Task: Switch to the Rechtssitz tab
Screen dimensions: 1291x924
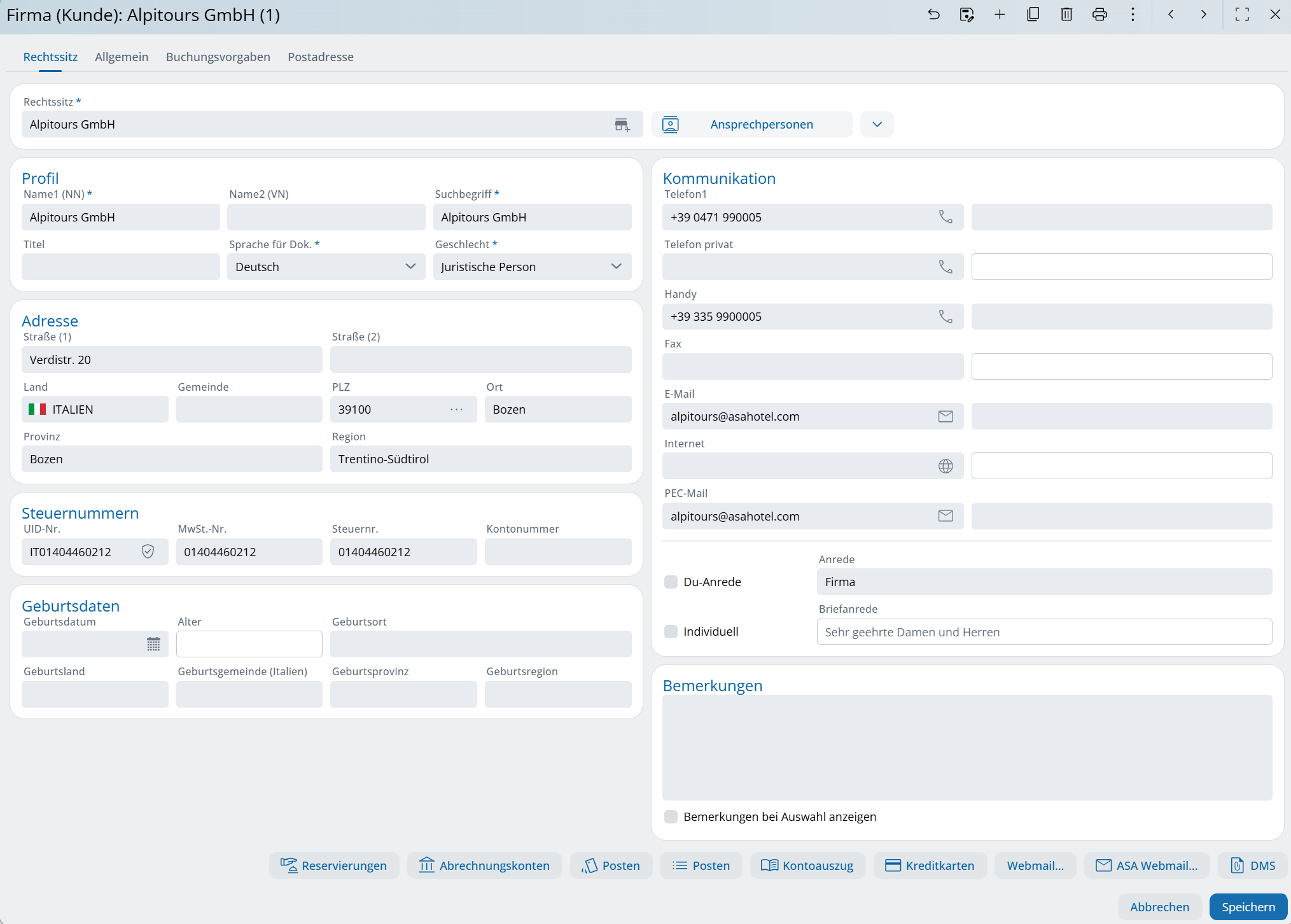Action: tap(50, 57)
